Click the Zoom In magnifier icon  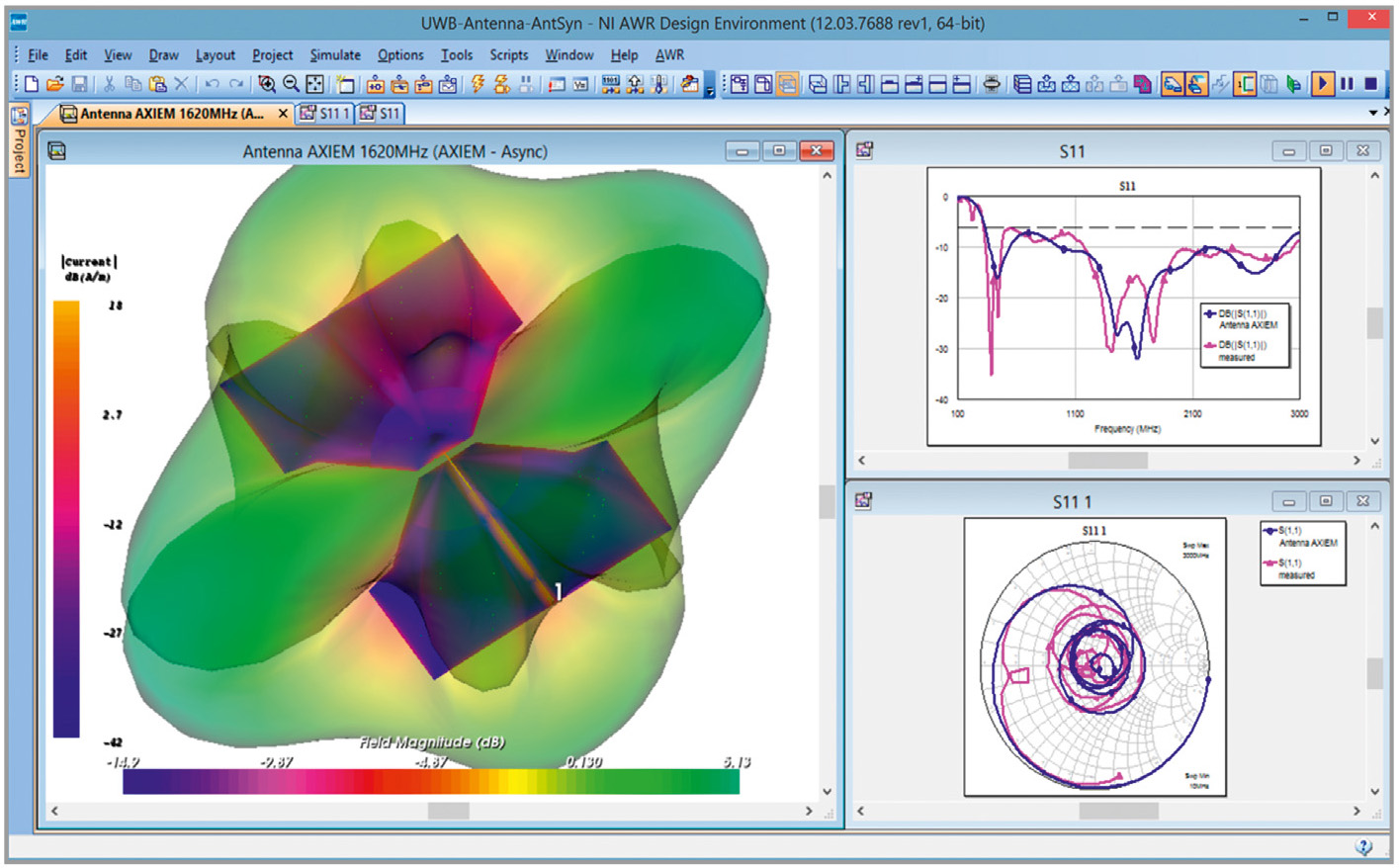pos(267,85)
